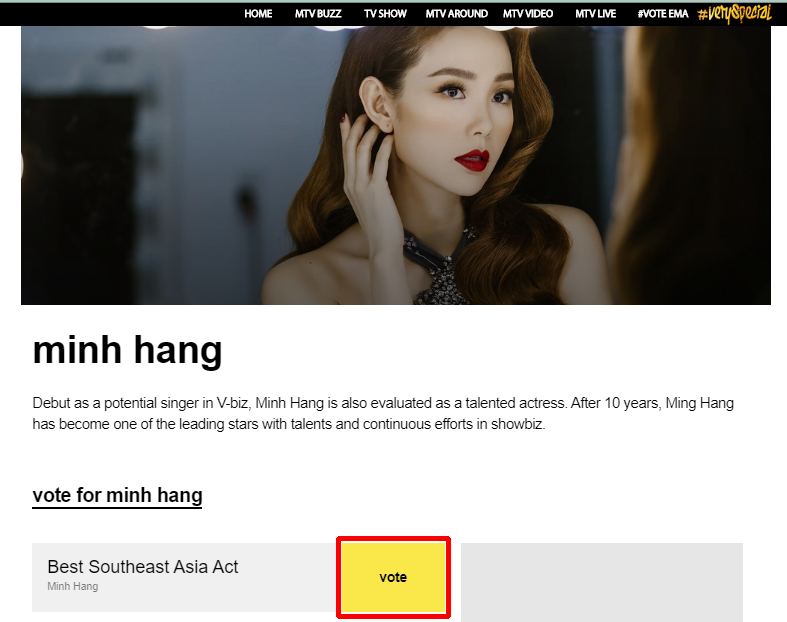Click the #verySpecial logo
The height and width of the screenshot is (622, 787).
[734, 14]
